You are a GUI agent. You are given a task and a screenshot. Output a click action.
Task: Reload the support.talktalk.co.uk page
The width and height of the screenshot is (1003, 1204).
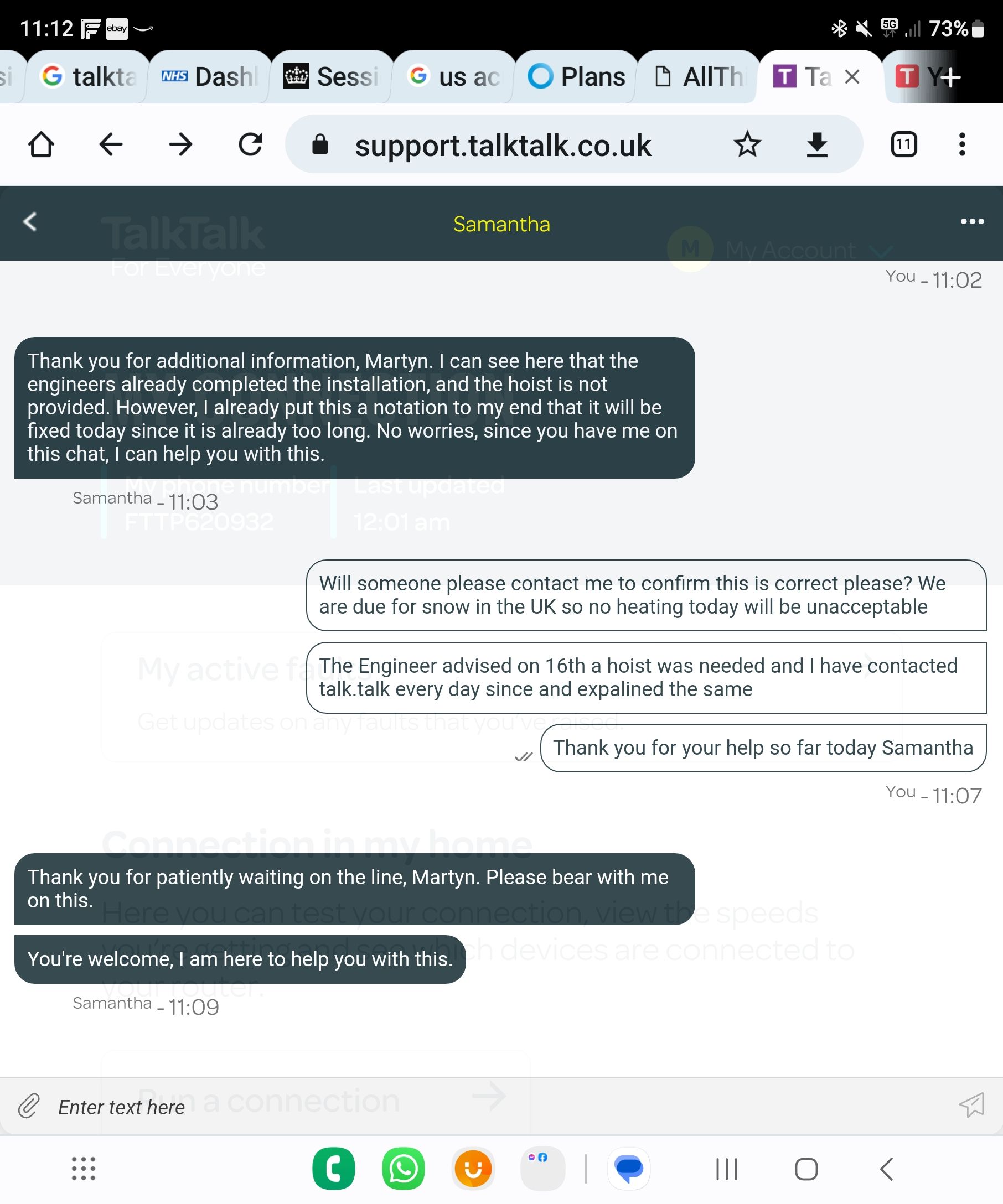pos(251,144)
